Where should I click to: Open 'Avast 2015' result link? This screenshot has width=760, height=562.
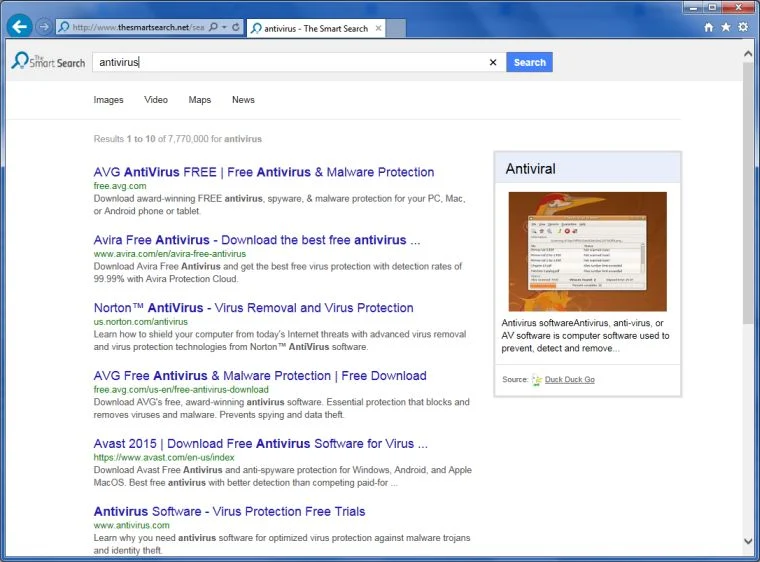click(x=261, y=444)
